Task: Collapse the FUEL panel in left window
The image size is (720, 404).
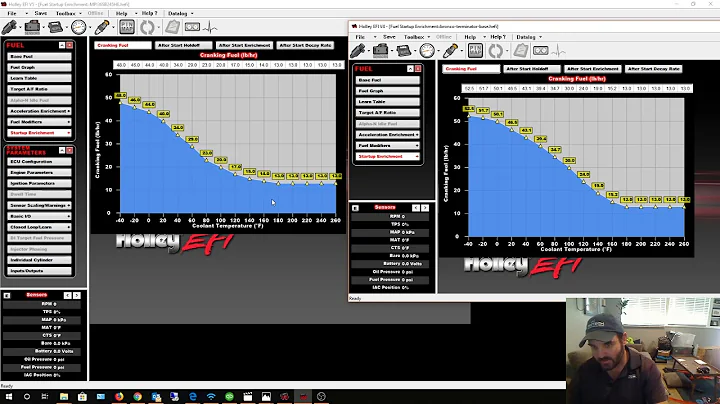Action: (62, 45)
